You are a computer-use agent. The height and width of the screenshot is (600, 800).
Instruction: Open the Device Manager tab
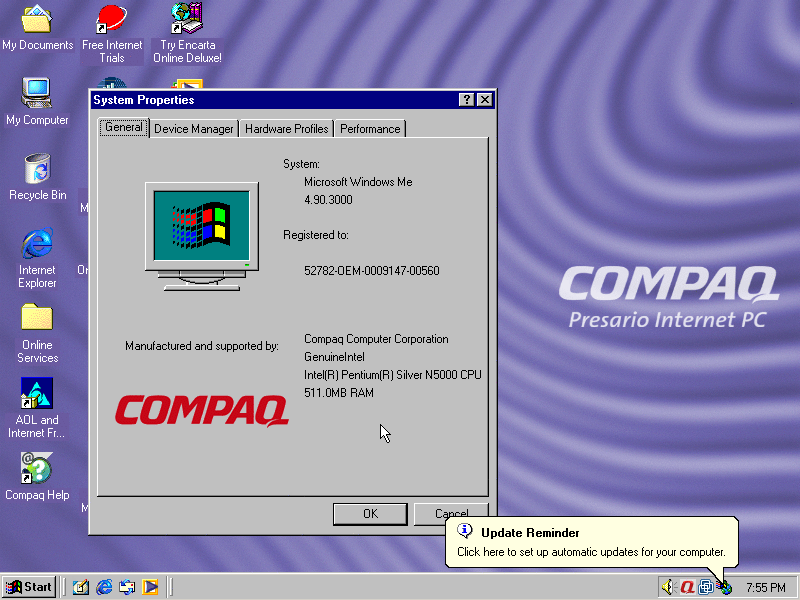(x=194, y=129)
